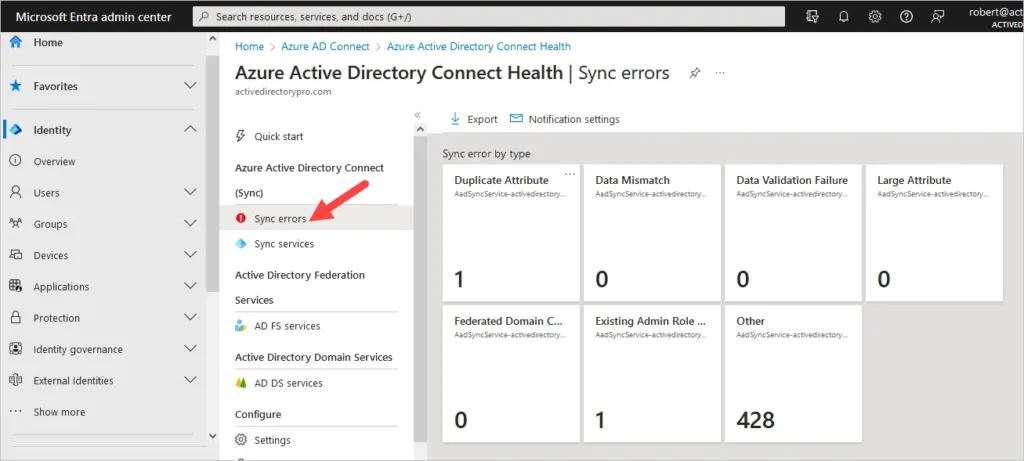Expand the Applications submenu
1024x461 pixels.
(x=190, y=286)
